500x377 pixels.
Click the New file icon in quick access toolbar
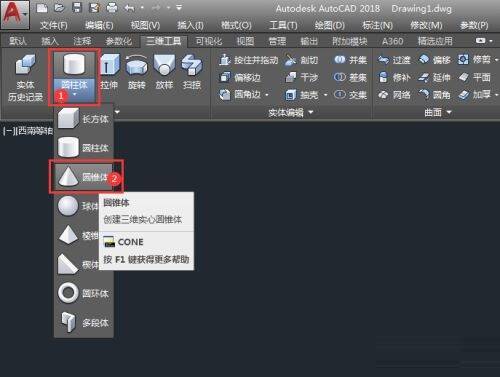(x=42, y=8)
